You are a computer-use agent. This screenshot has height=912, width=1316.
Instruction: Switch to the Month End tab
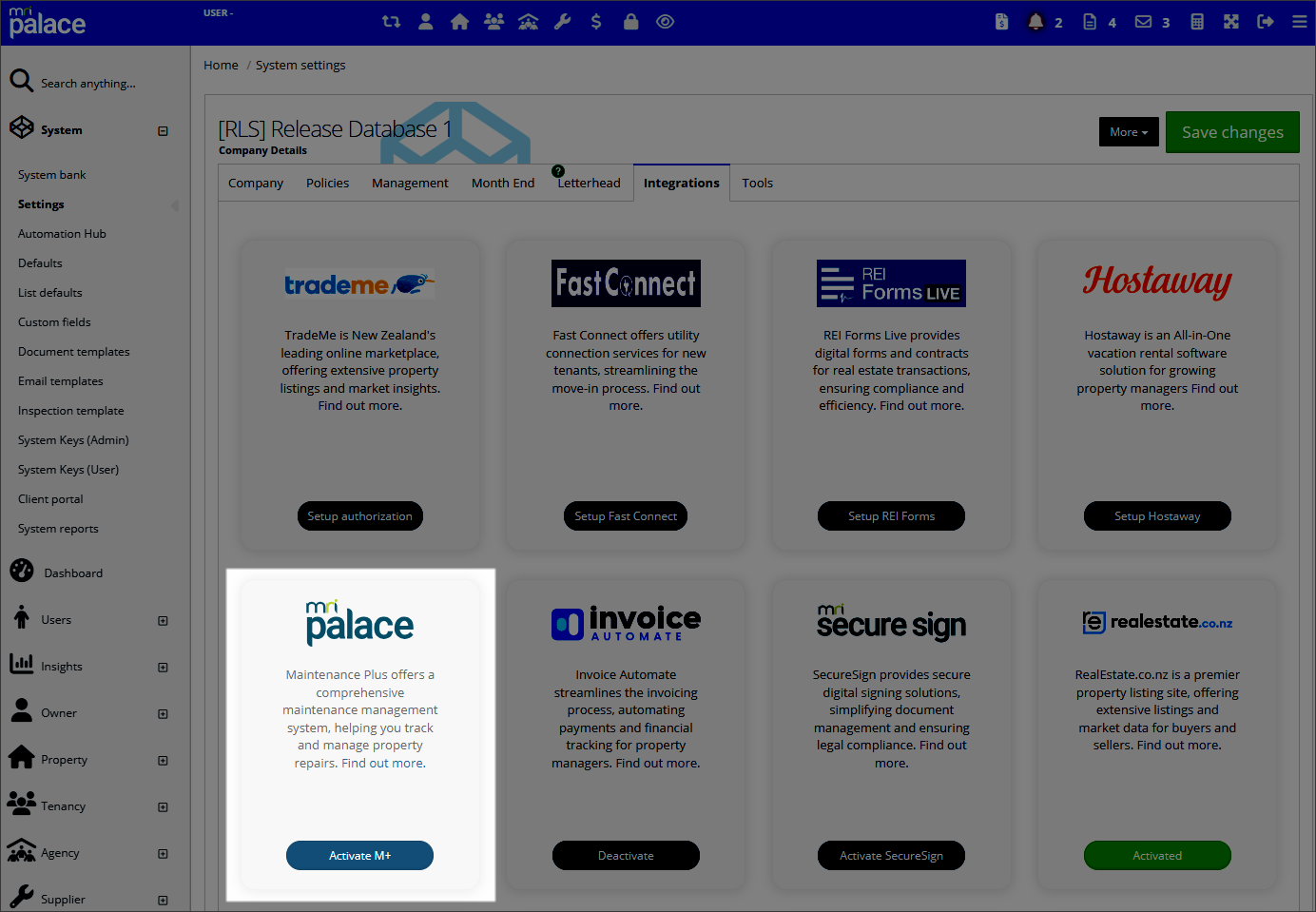click(503, 184)
